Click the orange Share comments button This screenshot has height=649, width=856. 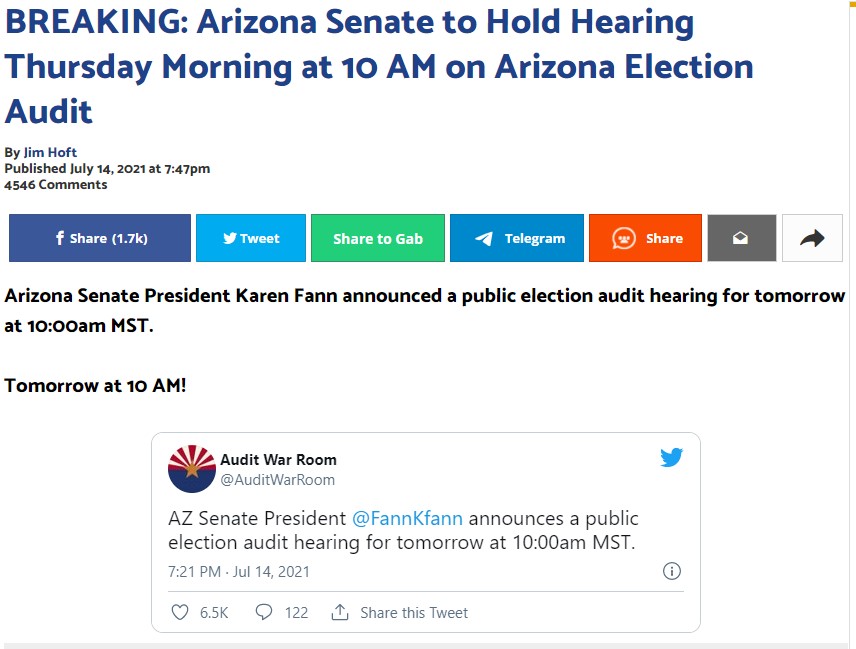[x=645, y=238]
